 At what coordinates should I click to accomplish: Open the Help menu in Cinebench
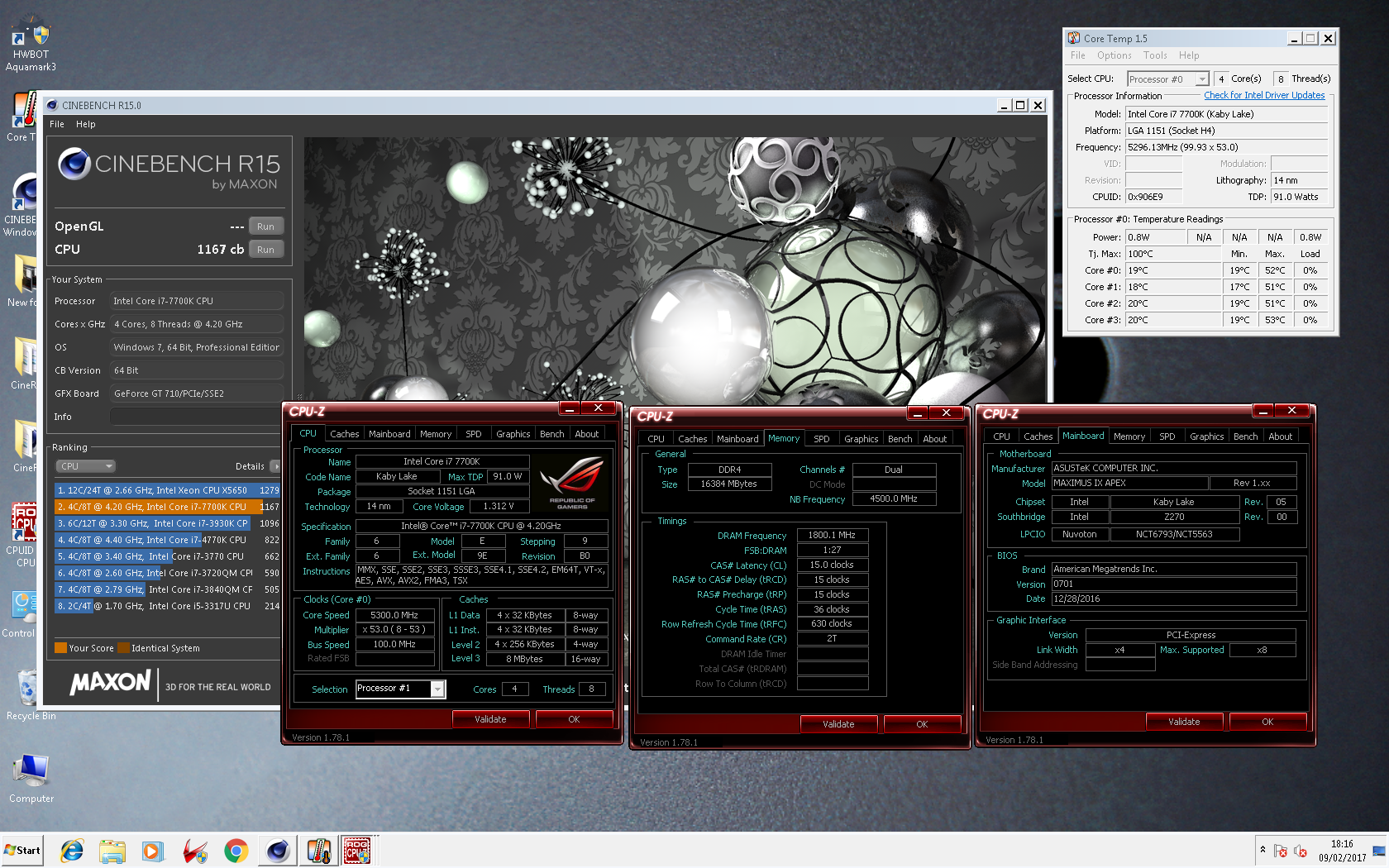pyautogui.click(x=86, y=124)
